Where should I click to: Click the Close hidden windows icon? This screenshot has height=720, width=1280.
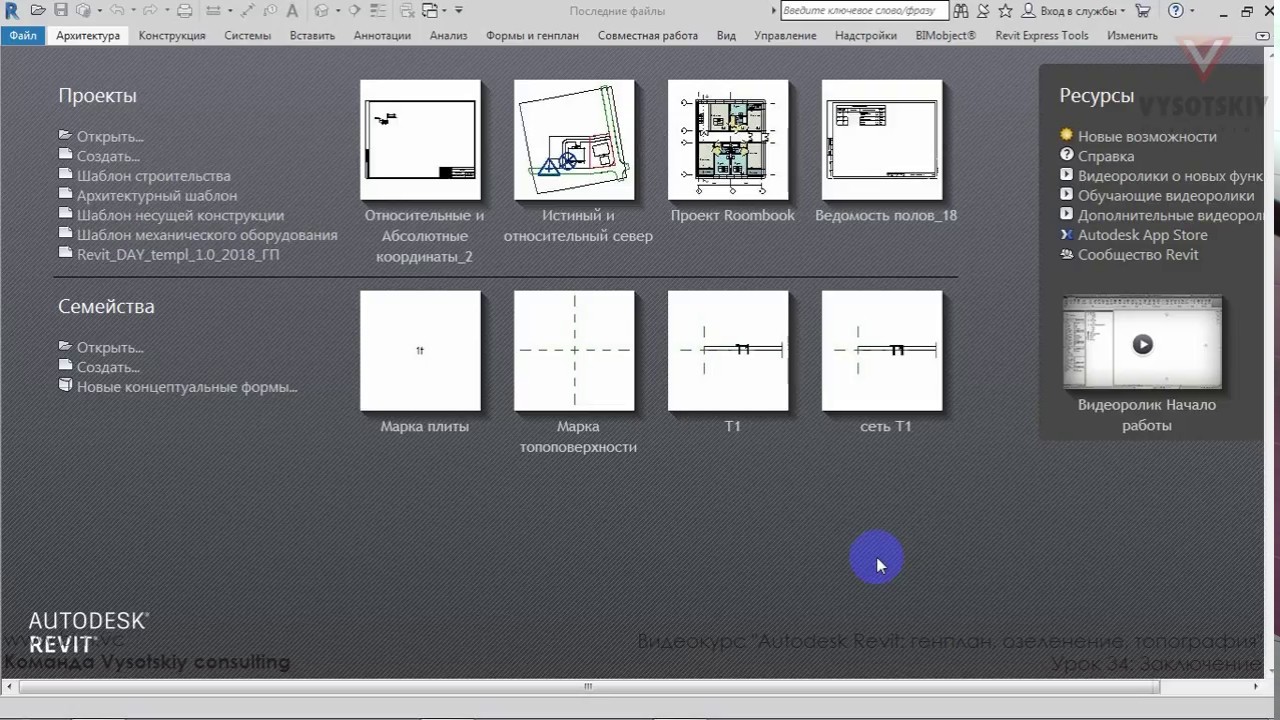[407, 10]
